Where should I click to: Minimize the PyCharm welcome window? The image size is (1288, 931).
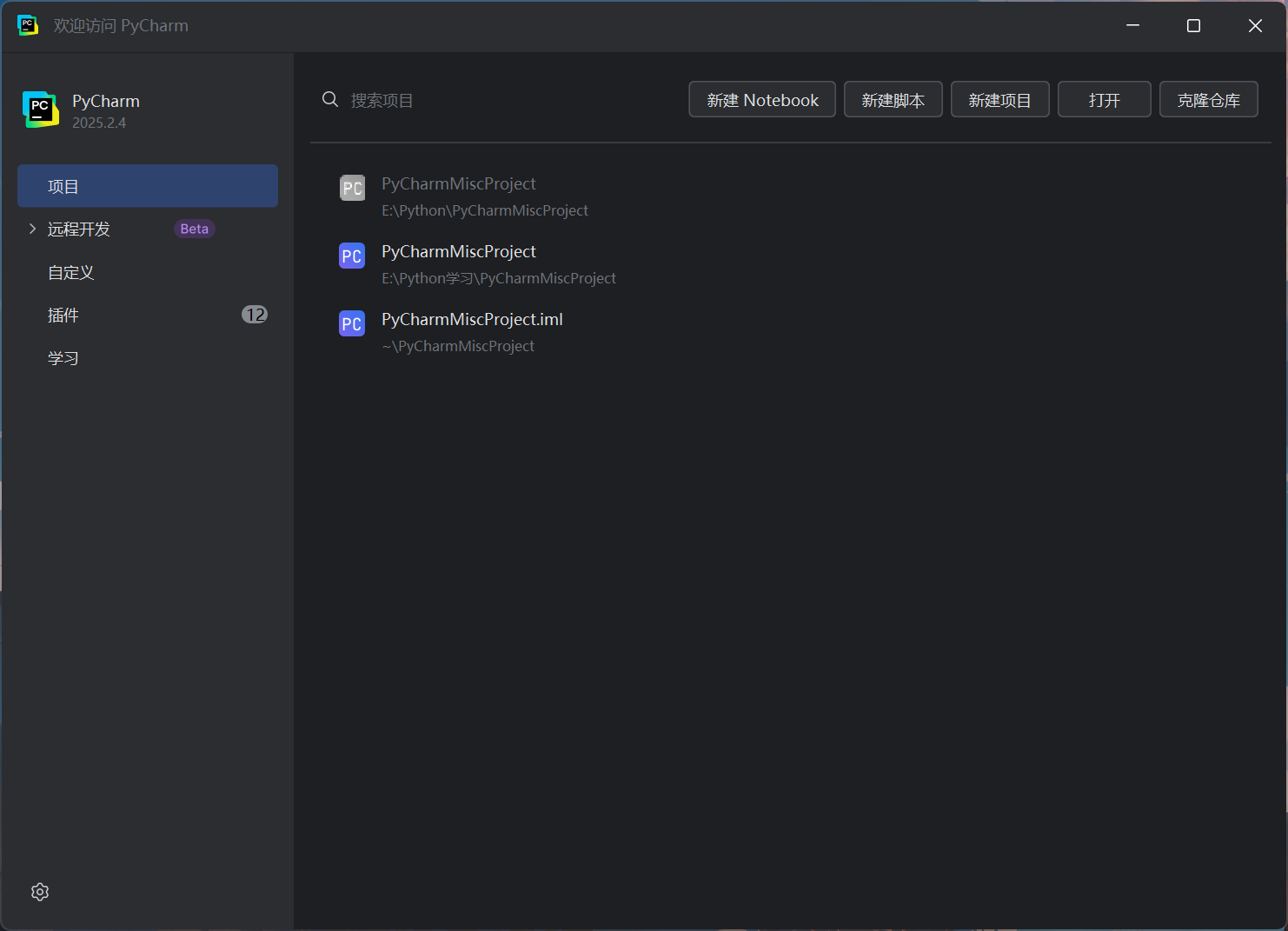coord(1132,25)
